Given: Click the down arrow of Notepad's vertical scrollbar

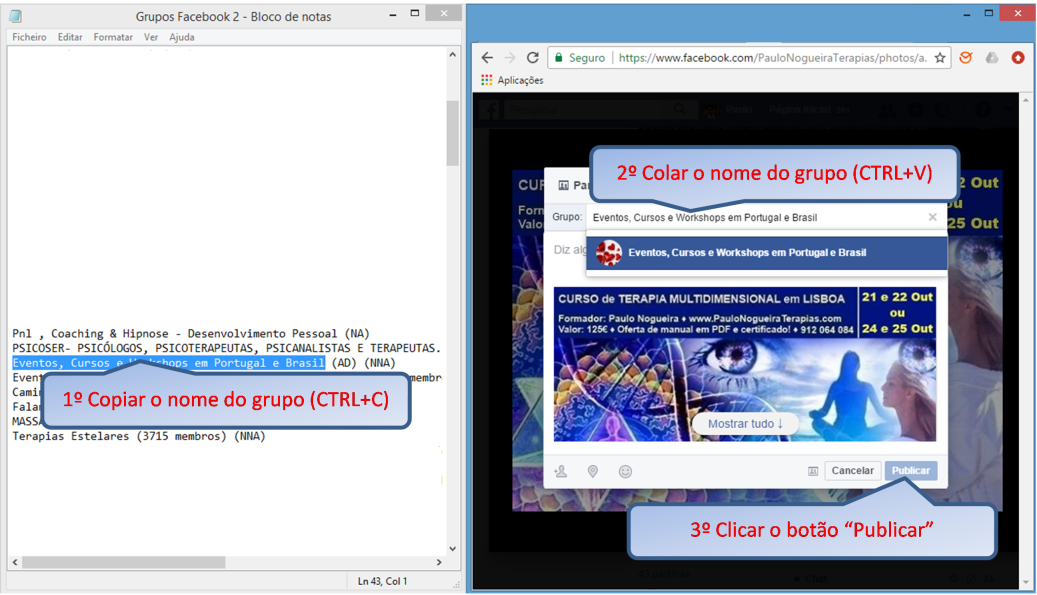Looking at the screenshot, I should [x=452, y=548].
